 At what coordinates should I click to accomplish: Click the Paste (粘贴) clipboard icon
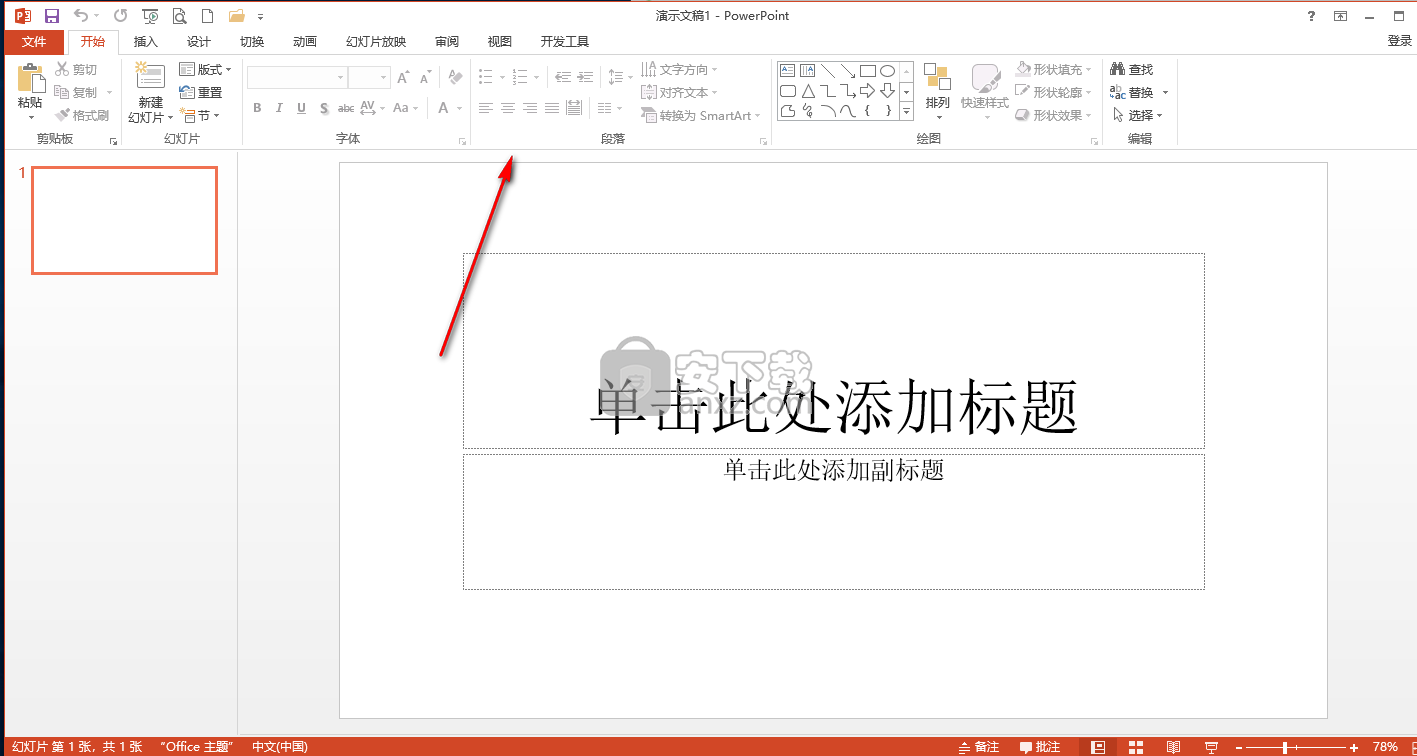(x=31, y=79)
